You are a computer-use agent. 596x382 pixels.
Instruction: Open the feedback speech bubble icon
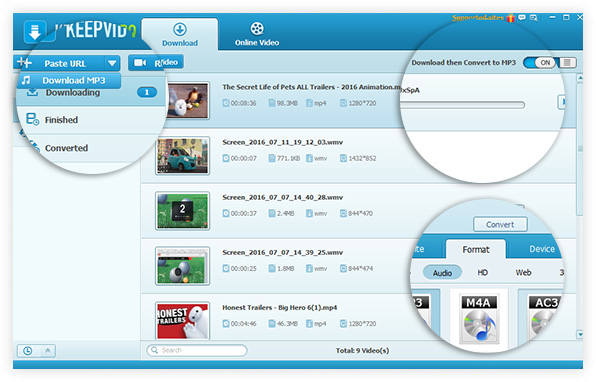pyautogui.click(x=522, y=17)
